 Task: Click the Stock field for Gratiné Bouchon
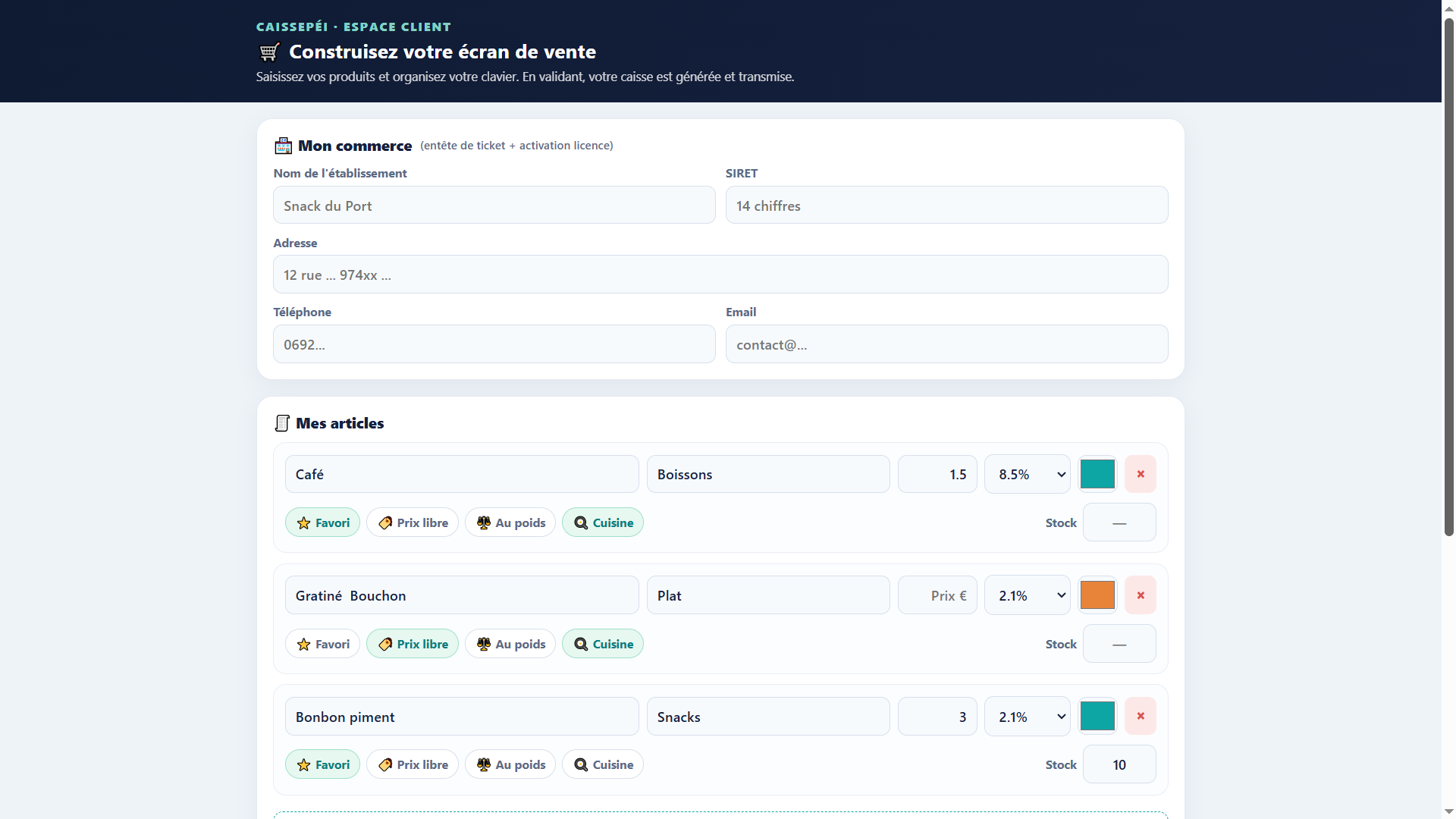(1119, 644)
